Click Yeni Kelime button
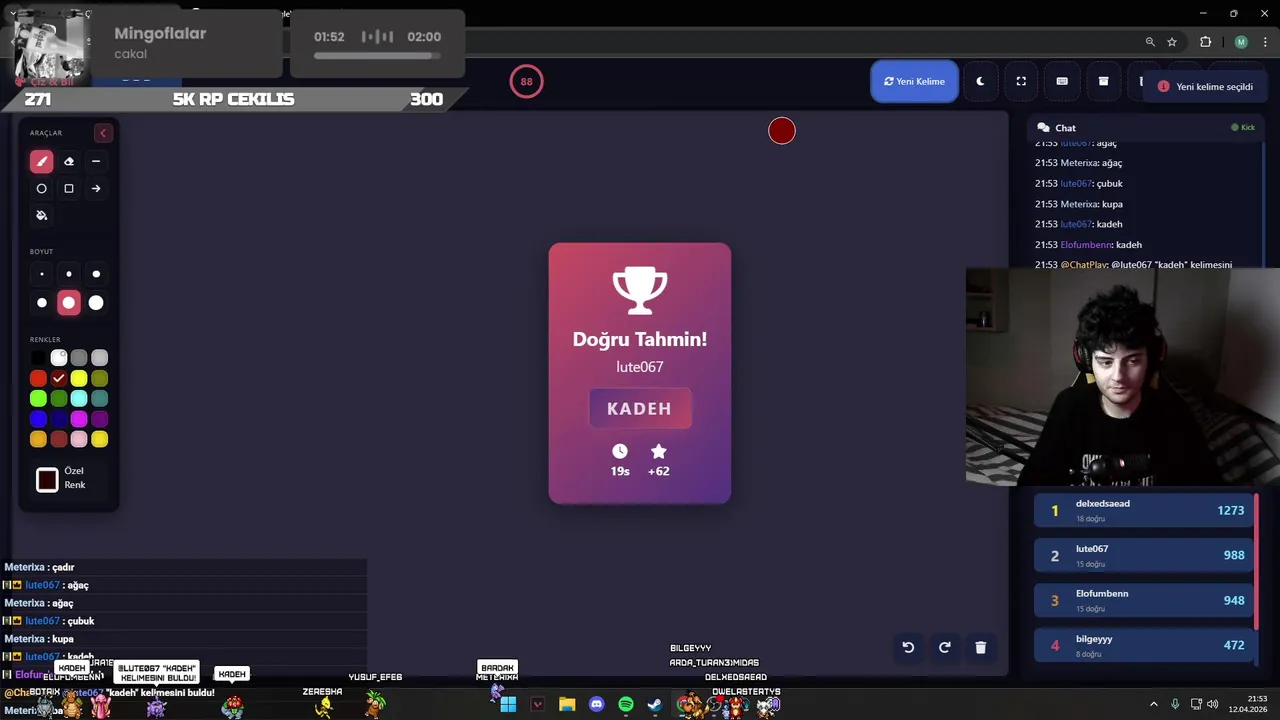Screen dimensions: 1280x720 (914, 81)
